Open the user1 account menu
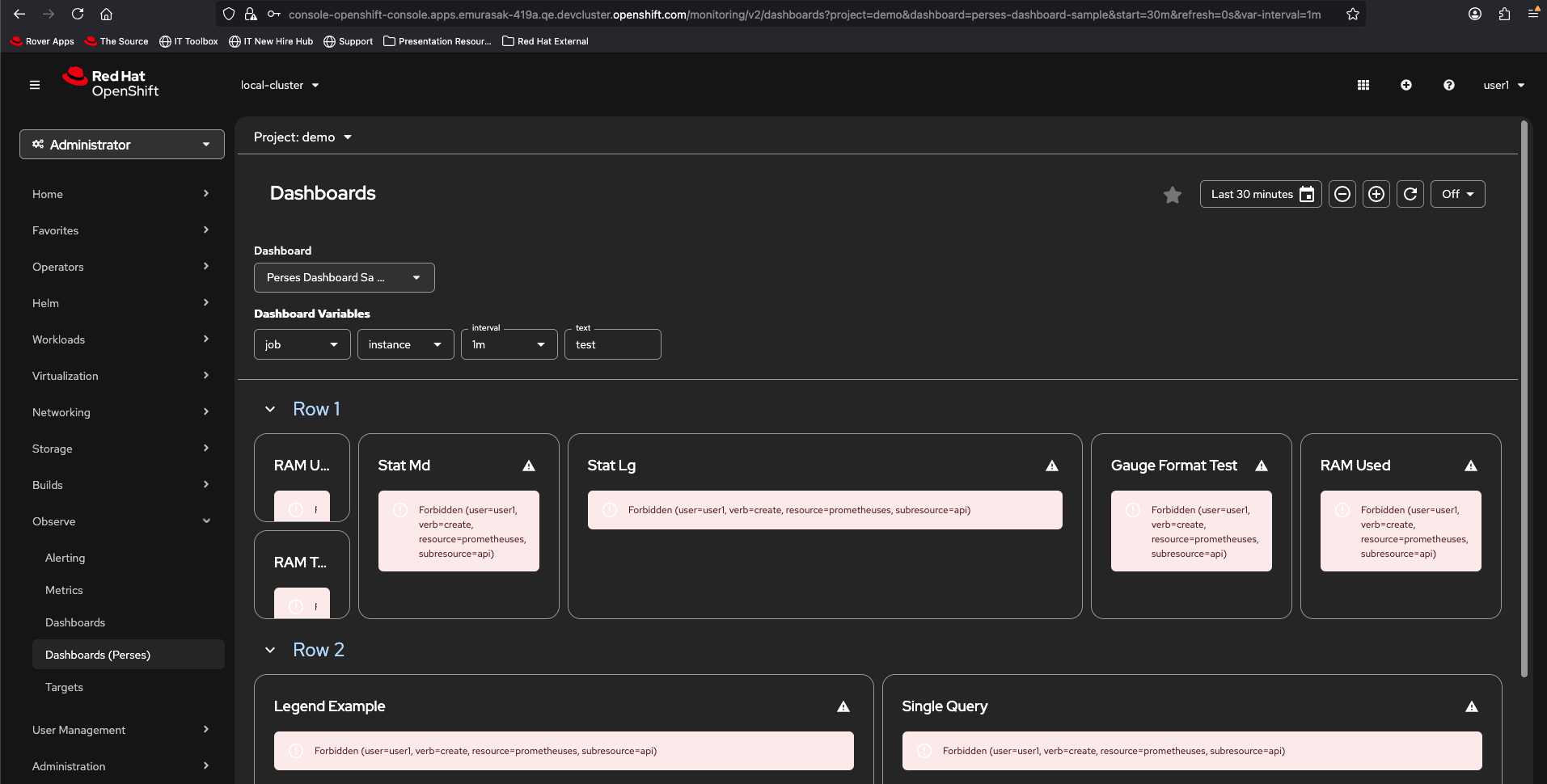 1503,85
